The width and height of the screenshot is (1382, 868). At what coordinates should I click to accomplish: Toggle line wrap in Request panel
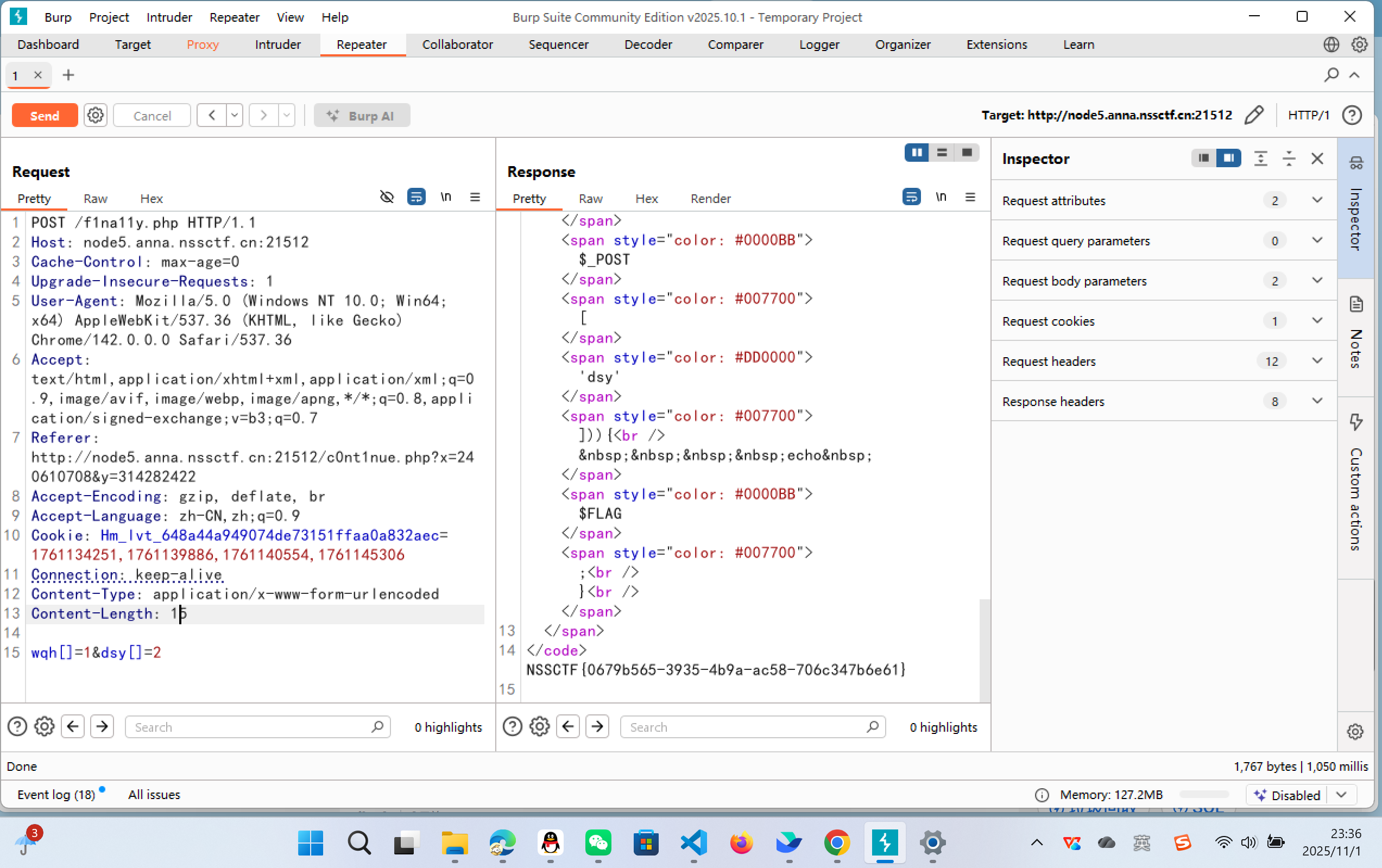pos(416,198)
